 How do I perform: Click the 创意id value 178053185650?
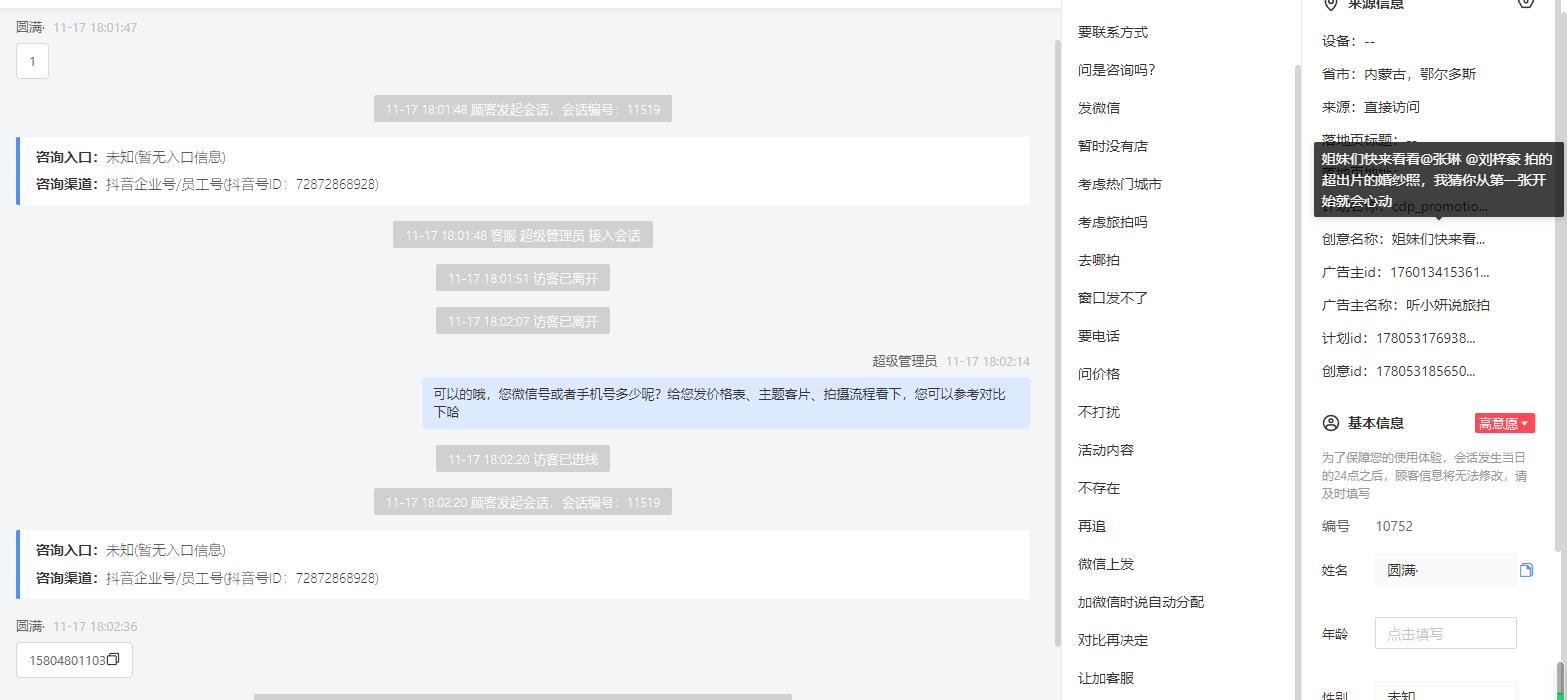pyautogui.click(x=1426, y=371)
